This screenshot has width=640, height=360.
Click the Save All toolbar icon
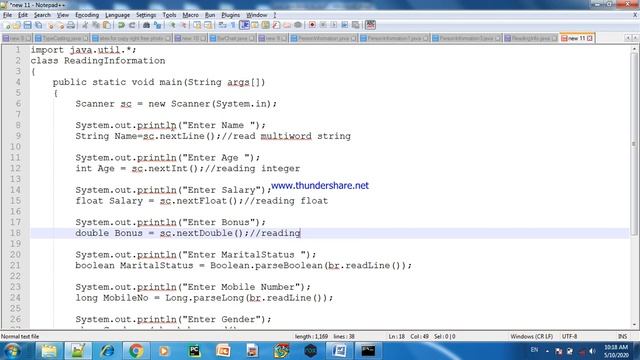click(38, 25)
